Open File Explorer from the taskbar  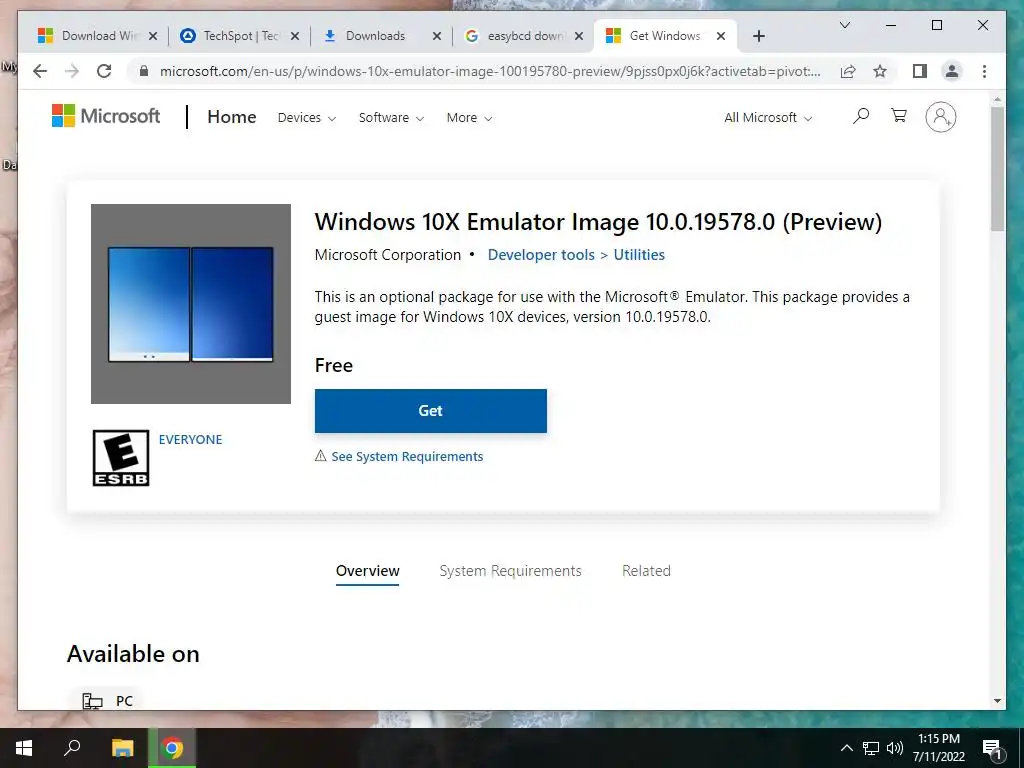(122, 748)
